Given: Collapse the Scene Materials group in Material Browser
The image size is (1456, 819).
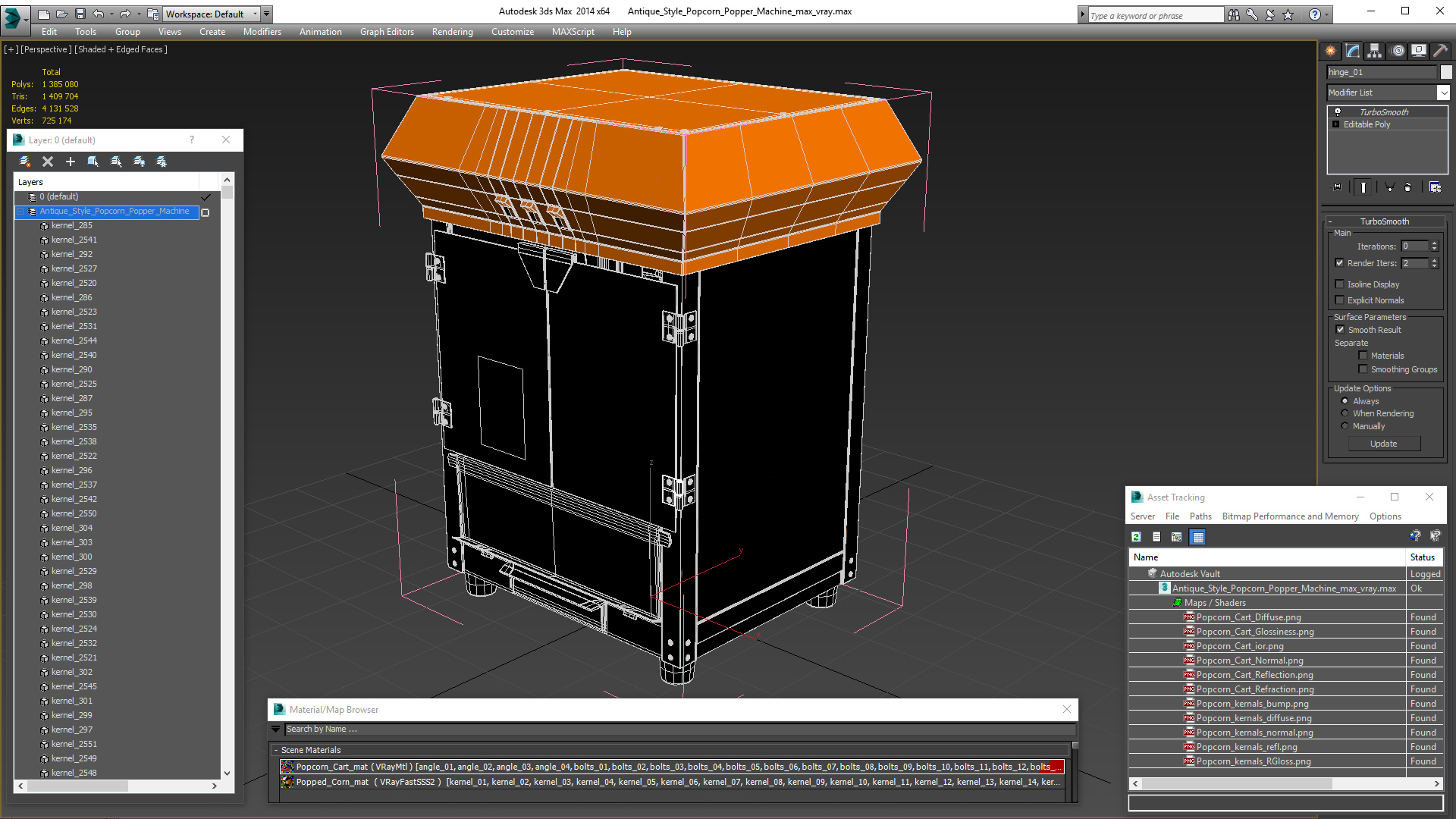Looking at the screenshot, I should coord(275,750).
